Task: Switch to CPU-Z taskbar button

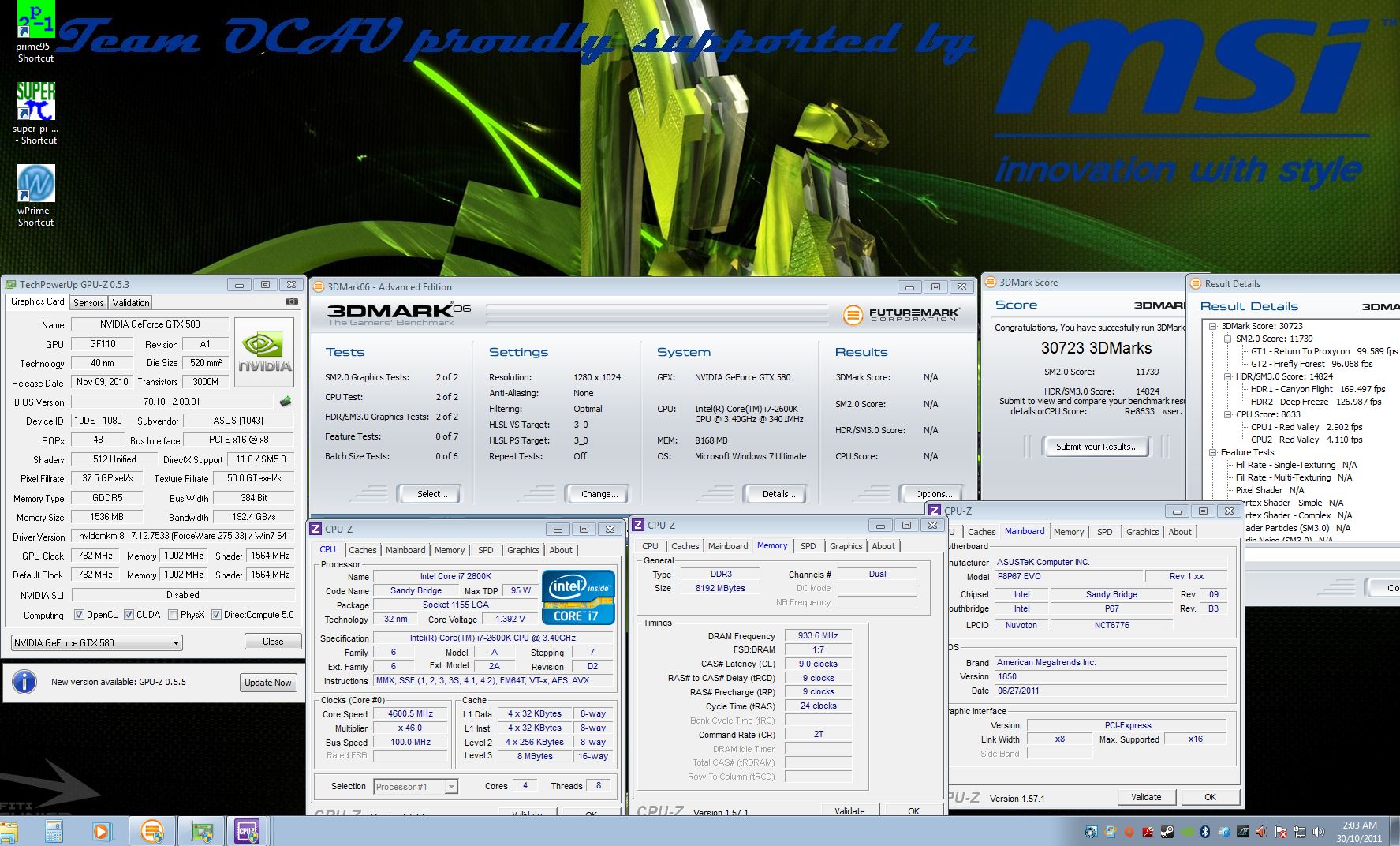Action: pos(247,831)
